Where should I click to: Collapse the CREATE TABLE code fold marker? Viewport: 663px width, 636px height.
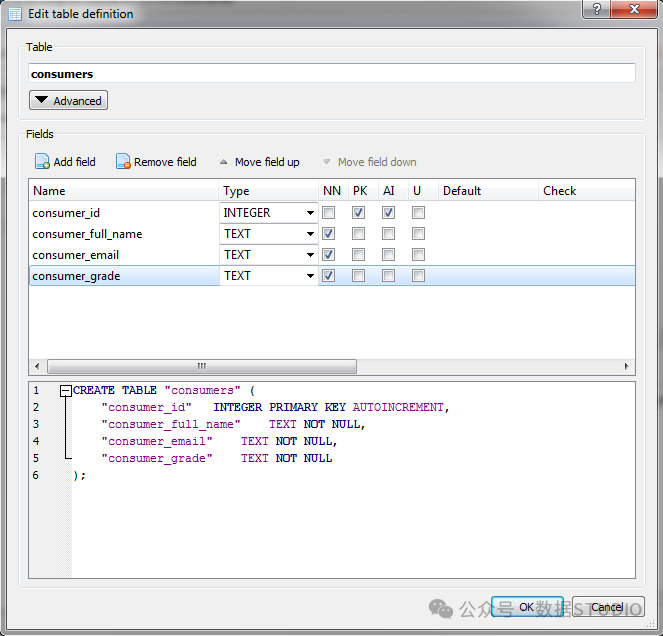coord(66,390)
